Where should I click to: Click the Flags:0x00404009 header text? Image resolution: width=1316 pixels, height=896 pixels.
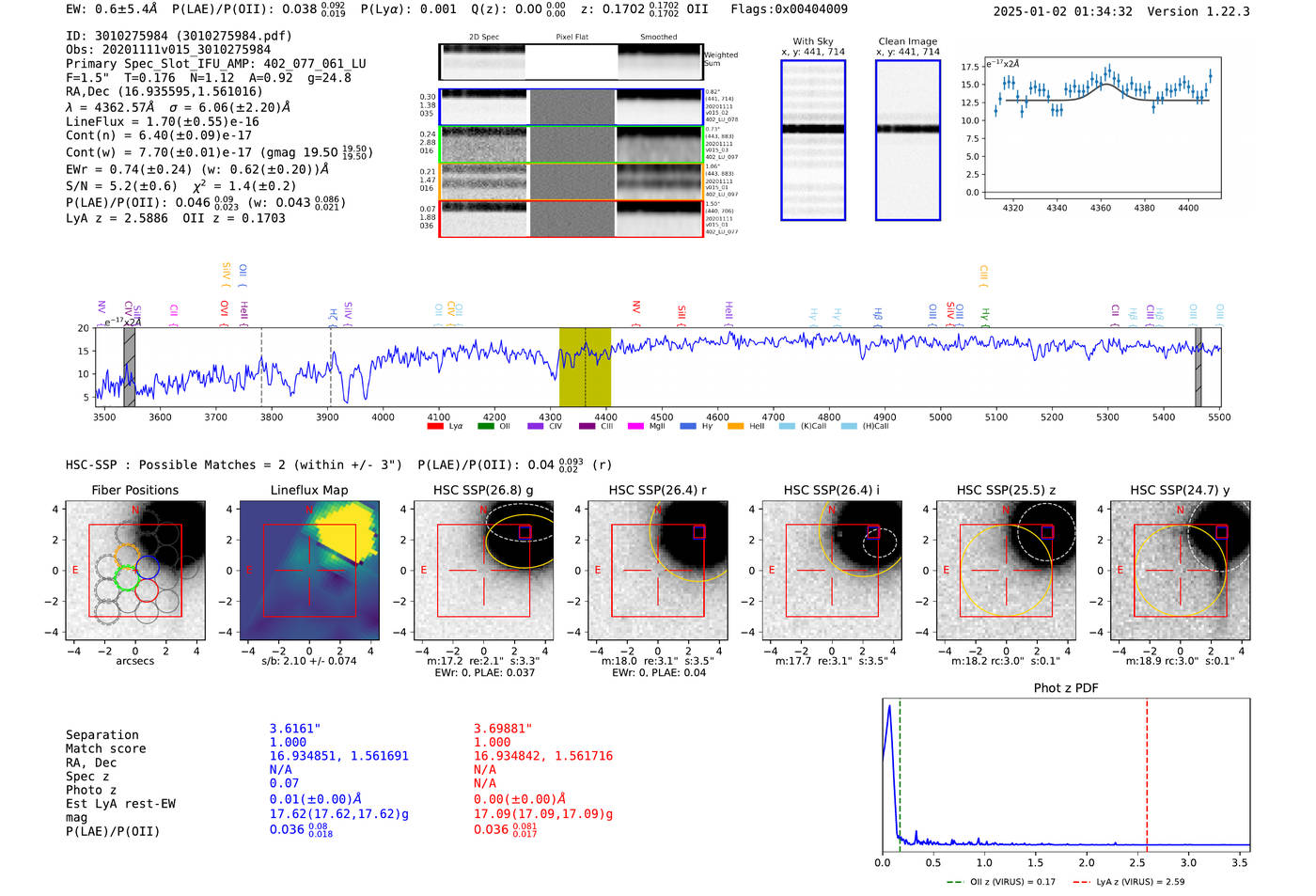789,9
